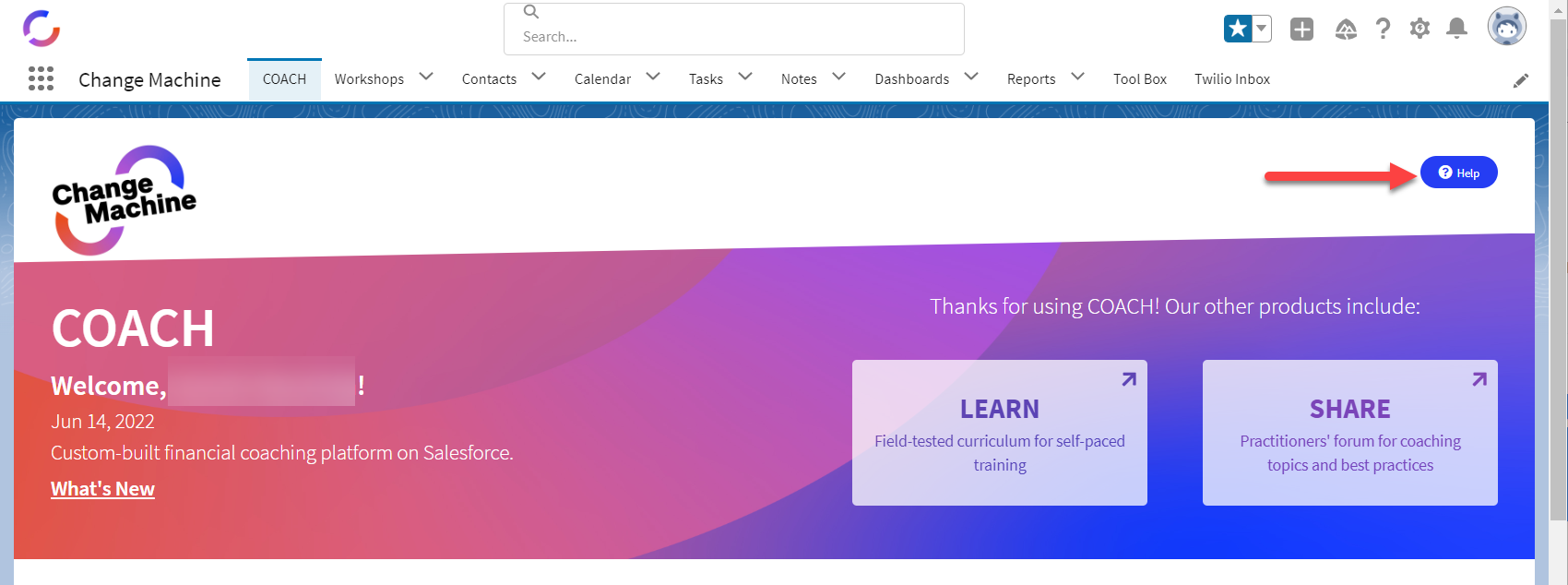Open the What's New link

(x=102, y=489)
